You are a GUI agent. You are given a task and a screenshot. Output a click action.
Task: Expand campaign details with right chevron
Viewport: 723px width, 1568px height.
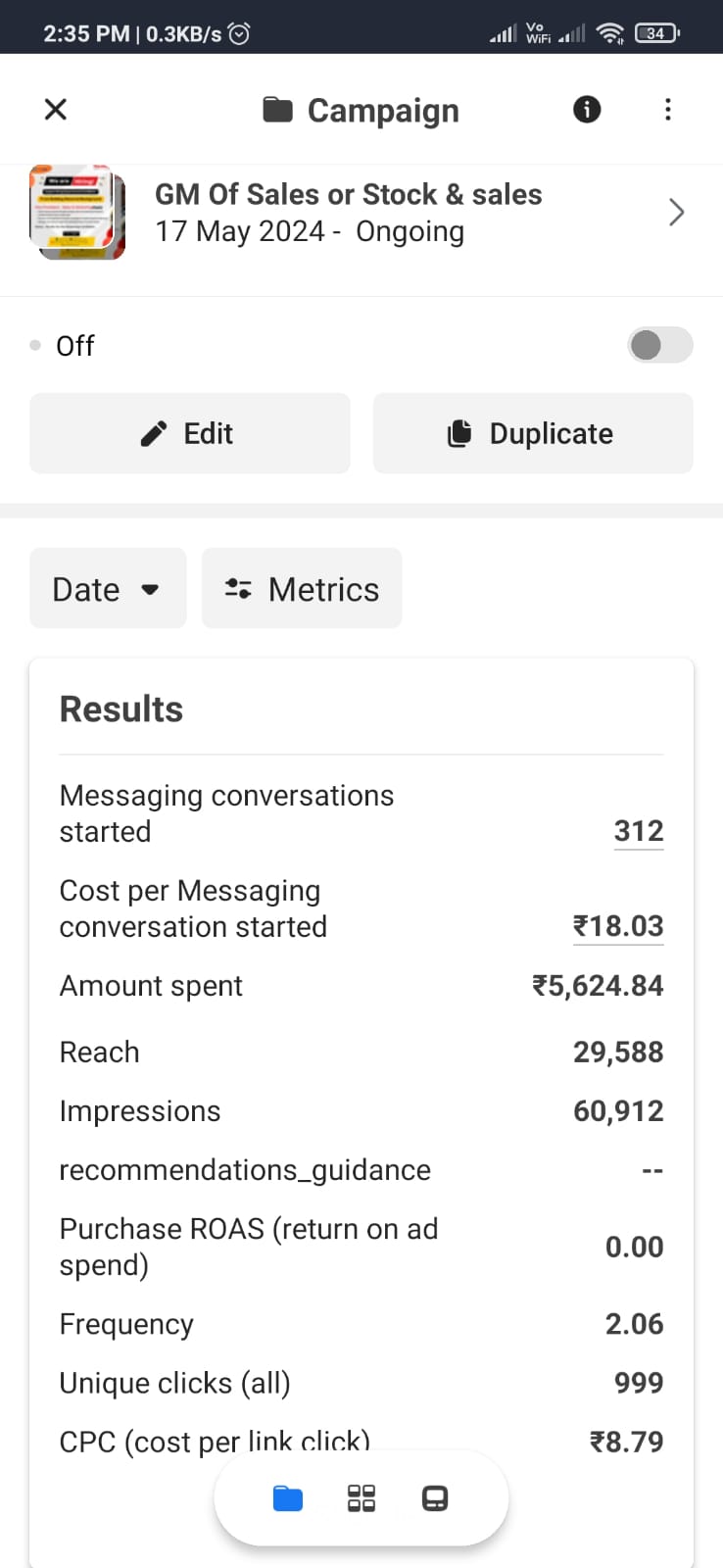676,213
